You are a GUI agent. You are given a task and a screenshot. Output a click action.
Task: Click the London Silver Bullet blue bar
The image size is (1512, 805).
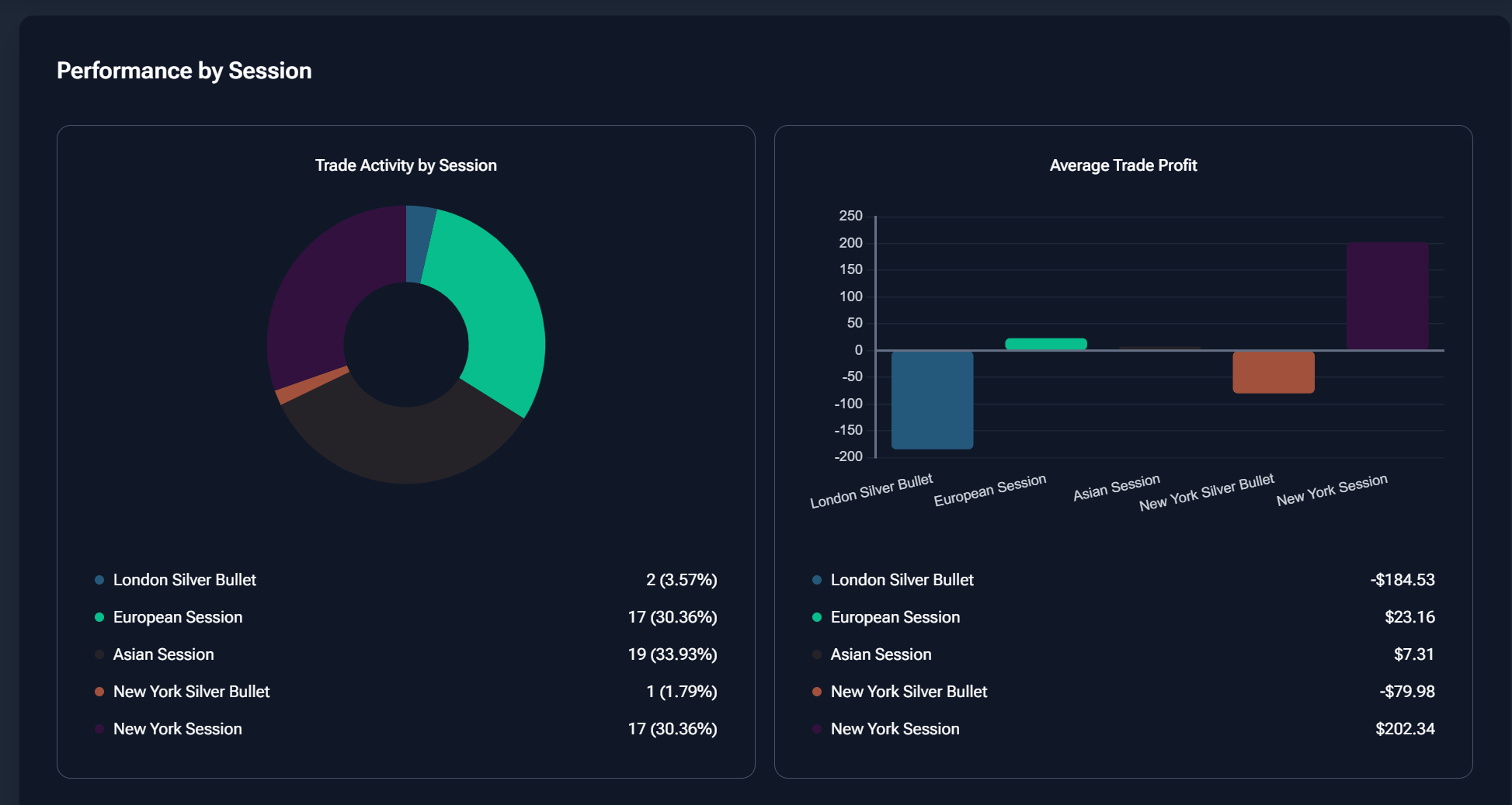tap(932, 400)
